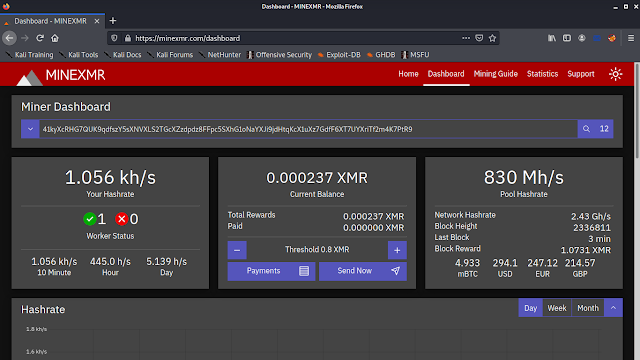Collapse the Hashrate chart panel
This screenshot has width=640, height=360.
pos(613,308)
